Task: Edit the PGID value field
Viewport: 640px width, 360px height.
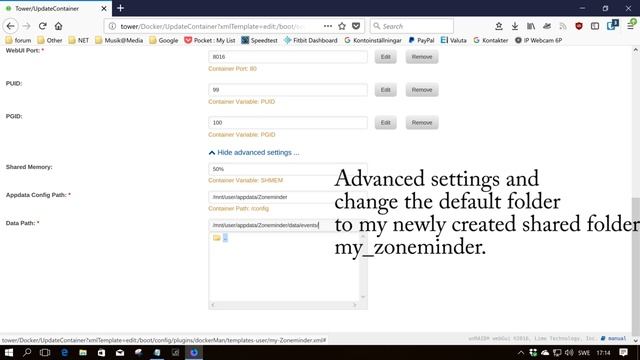Action: coord(288,122)
